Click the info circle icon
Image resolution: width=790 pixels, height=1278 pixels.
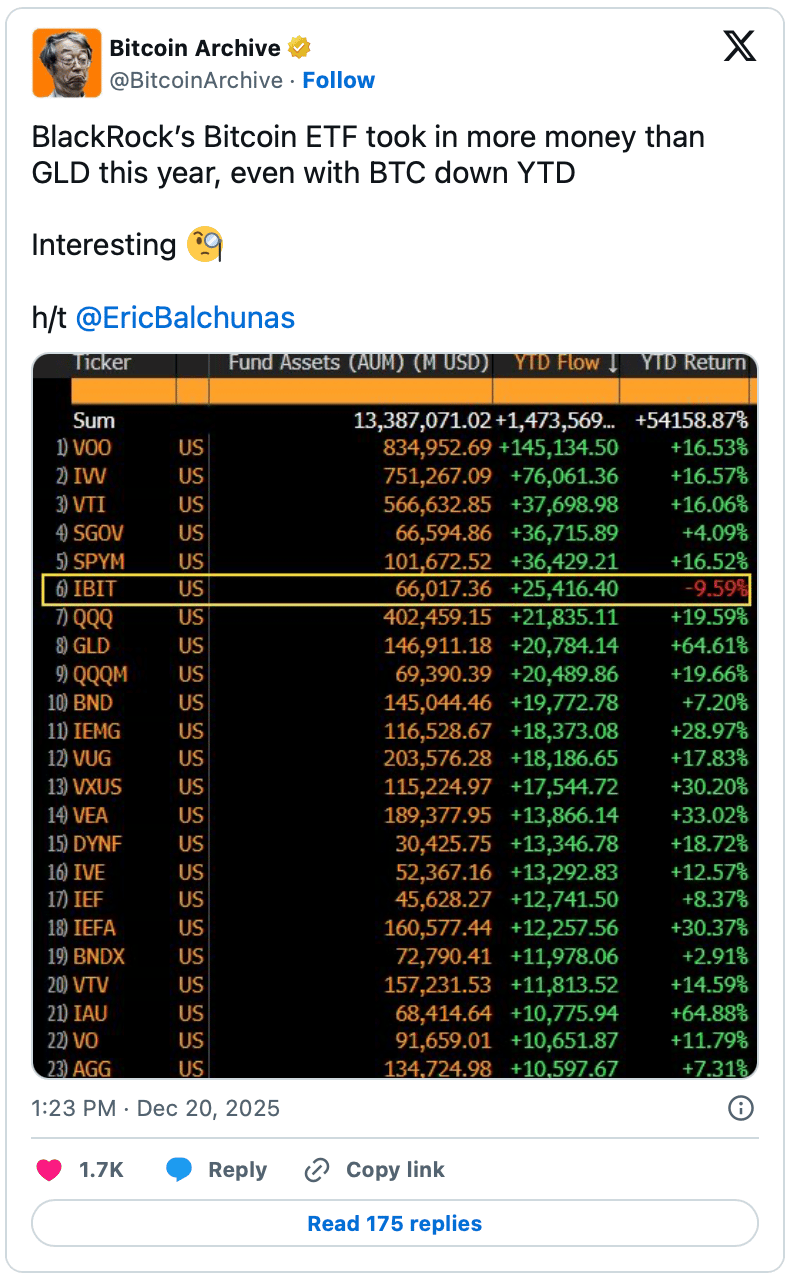[740, 1108]
